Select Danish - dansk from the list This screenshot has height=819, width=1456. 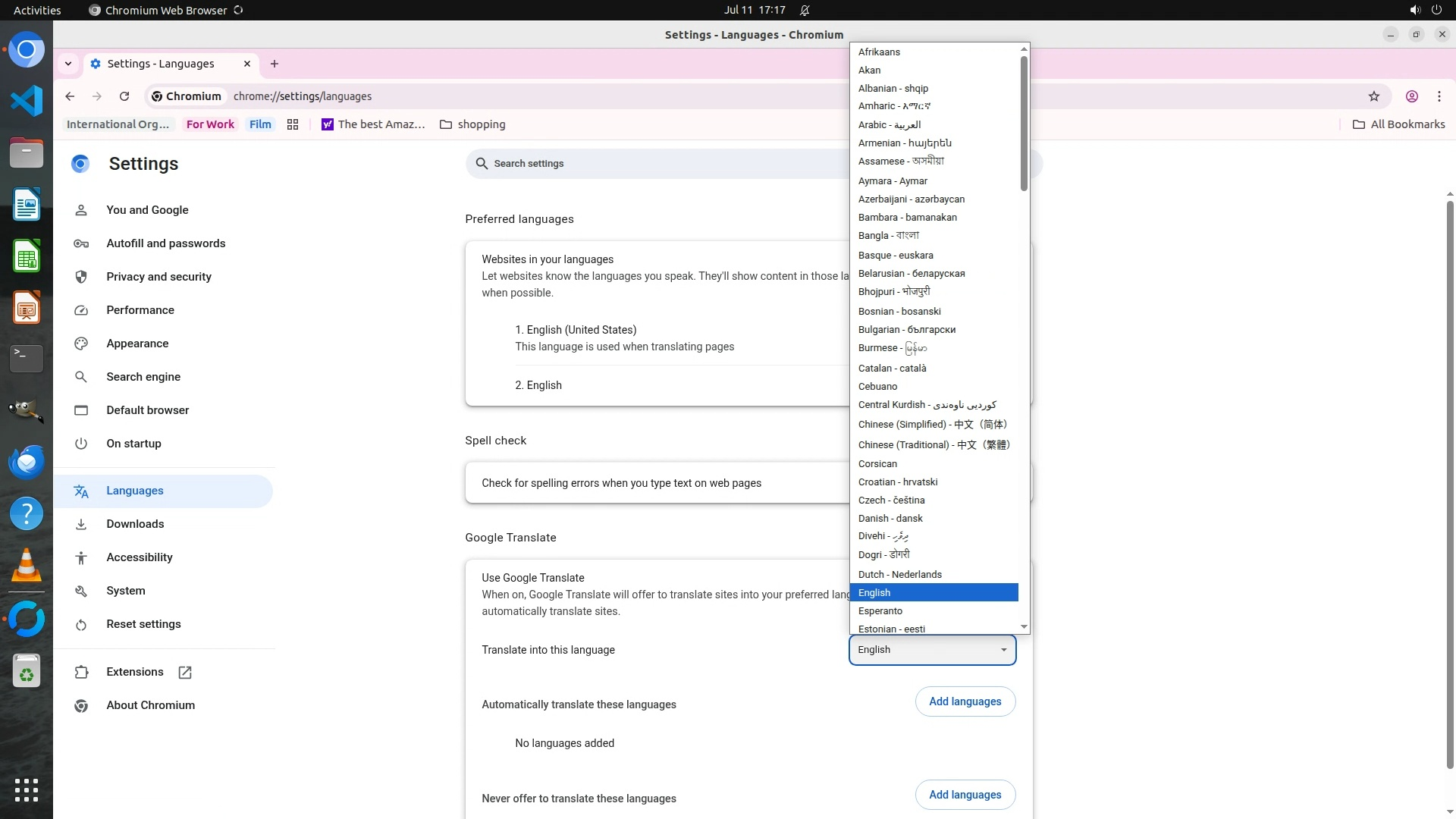(x=890, y=519)
